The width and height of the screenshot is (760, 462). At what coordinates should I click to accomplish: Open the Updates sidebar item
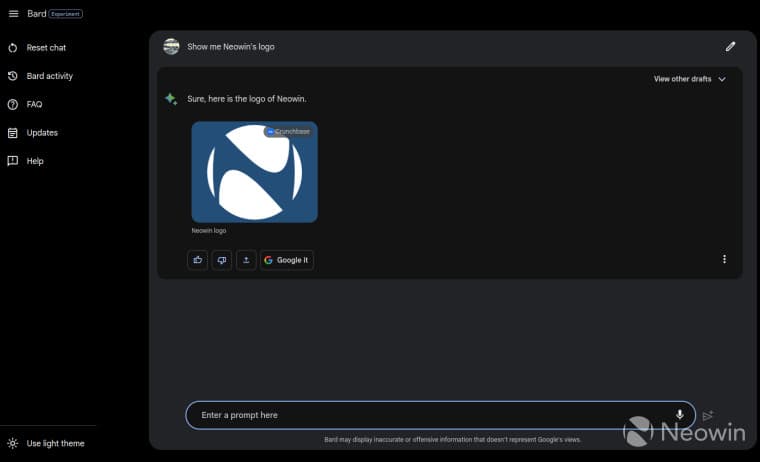42,133
